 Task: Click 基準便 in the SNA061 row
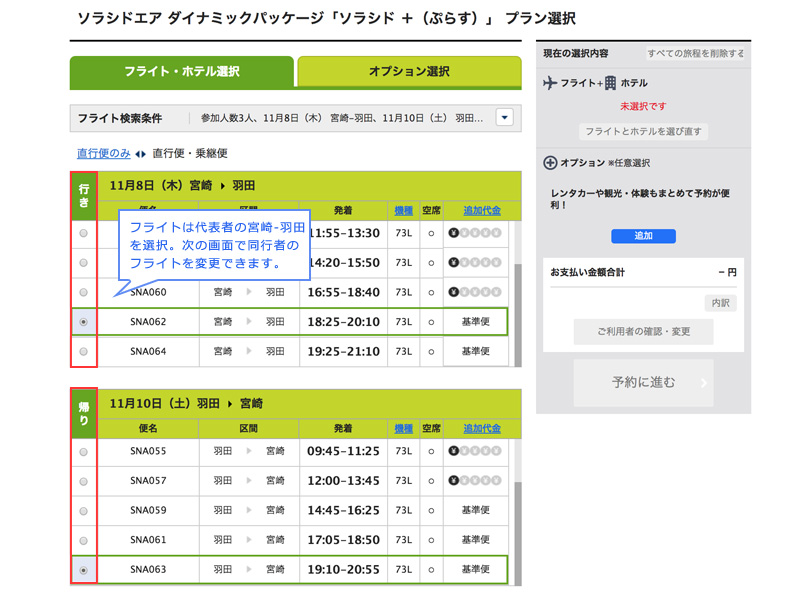pos(476,540)
